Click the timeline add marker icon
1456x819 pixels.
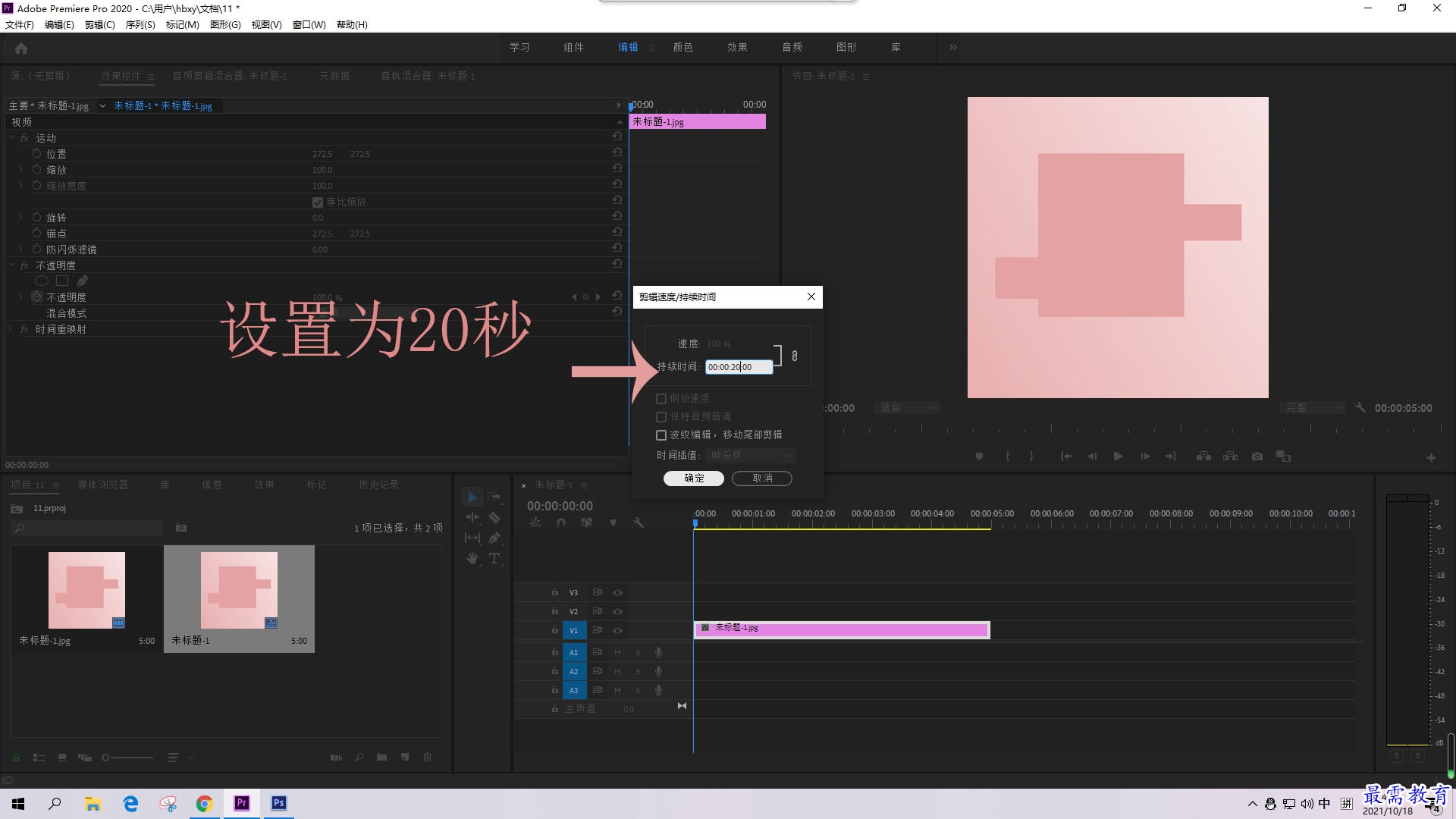click(613, 522)
